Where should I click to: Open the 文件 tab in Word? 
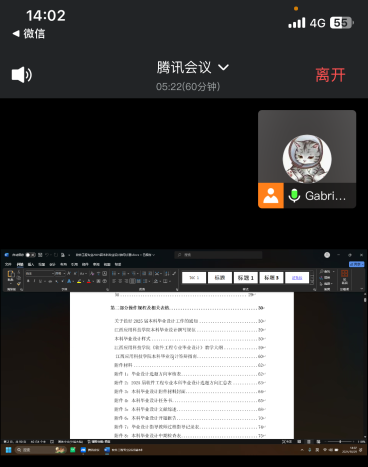(8, 264)
